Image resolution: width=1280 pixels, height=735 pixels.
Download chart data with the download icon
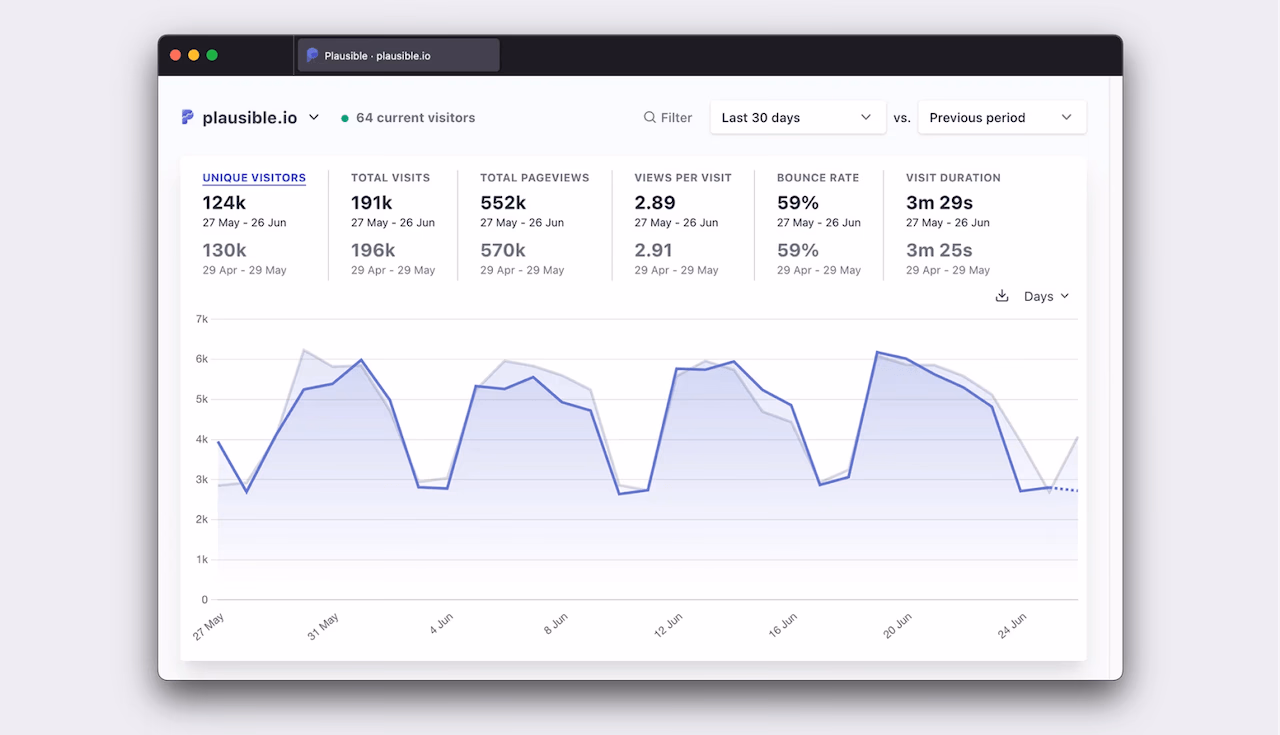pyautogui.click(x=1002, y=296)
